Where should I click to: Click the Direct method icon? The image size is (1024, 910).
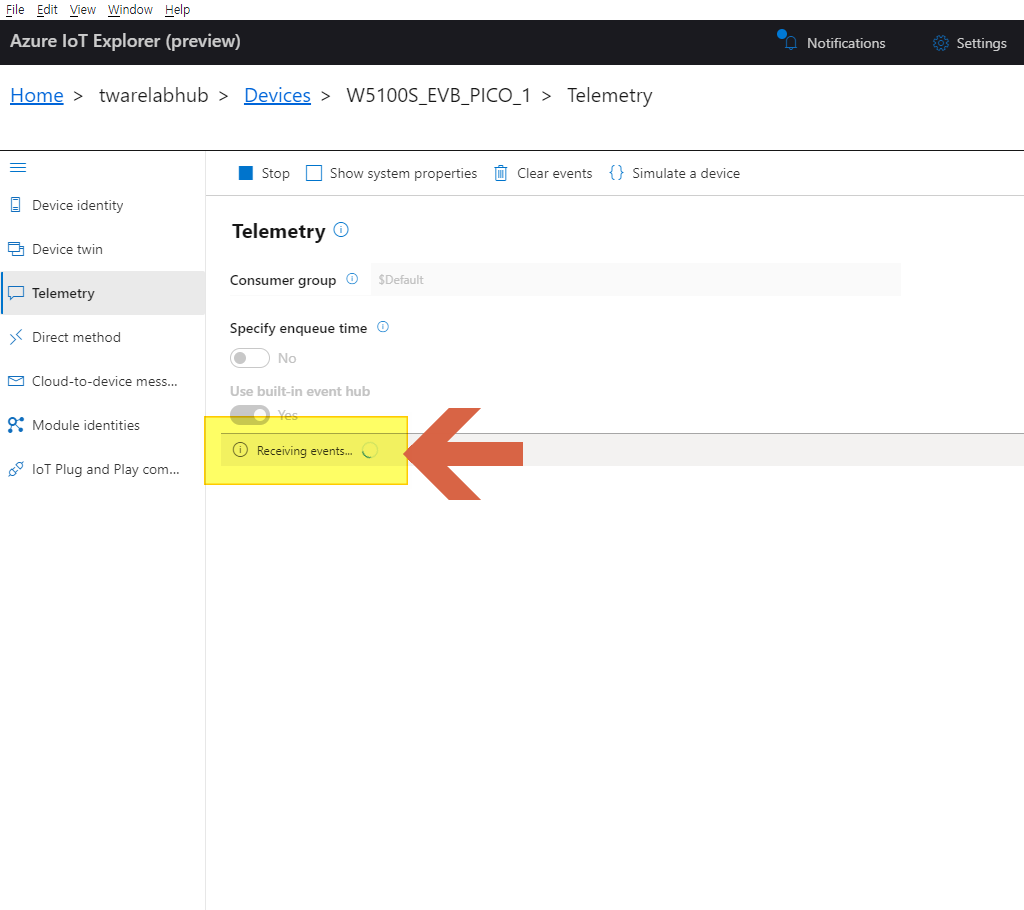(16, 337)
